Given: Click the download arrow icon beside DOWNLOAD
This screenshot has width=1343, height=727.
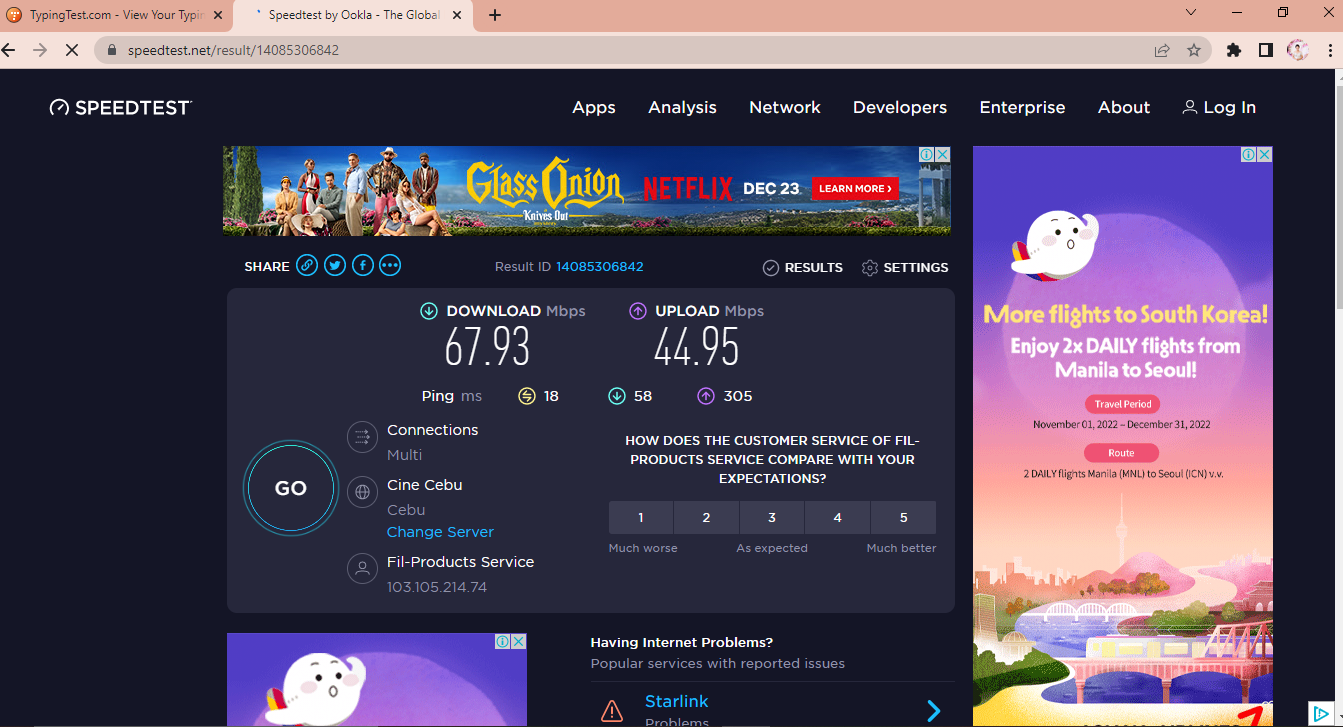Looking at the screenshot, I should click(429, 311).
